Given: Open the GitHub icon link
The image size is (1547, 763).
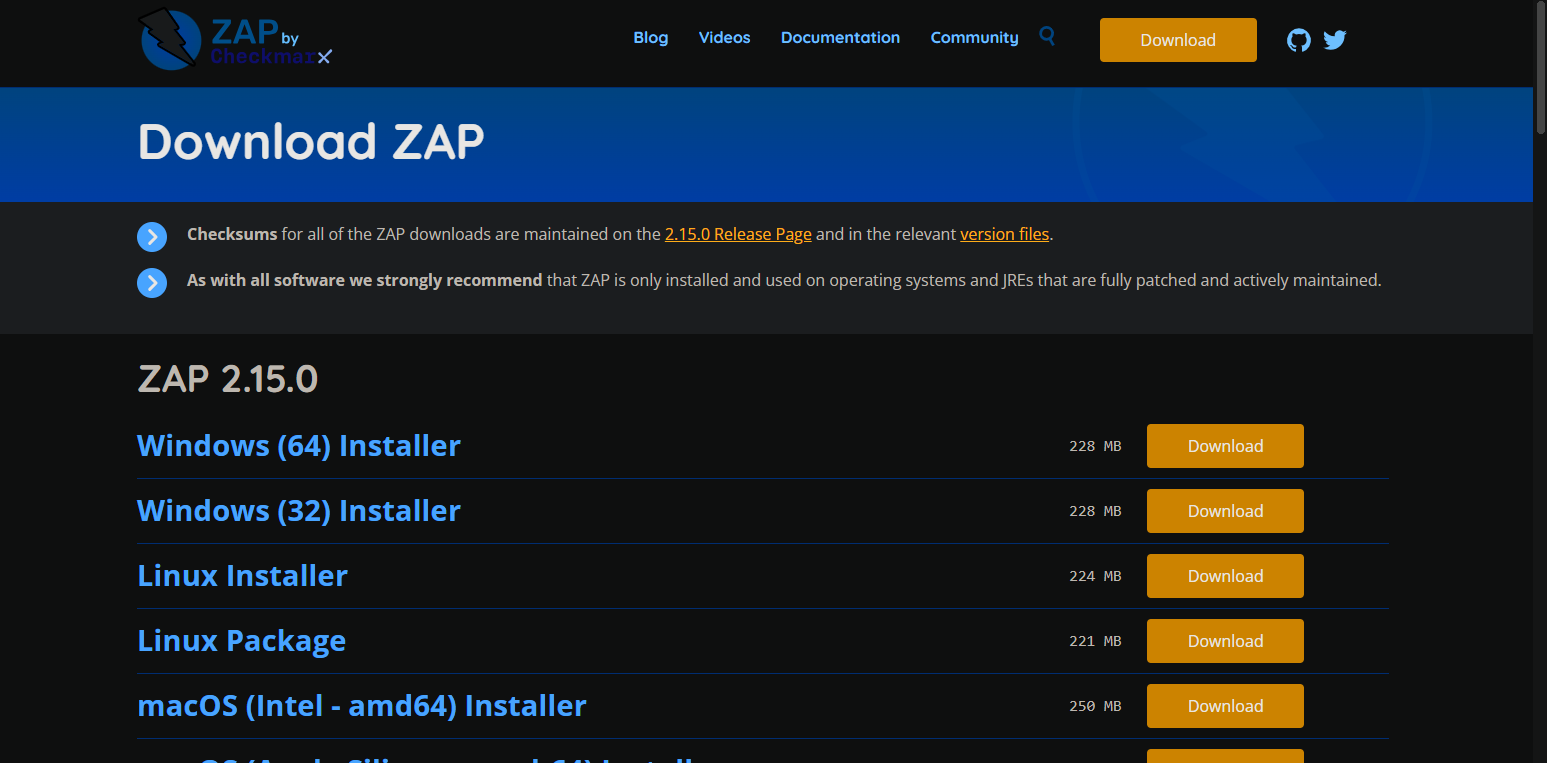Looking at the screenshot, I should pos(1298,40).
